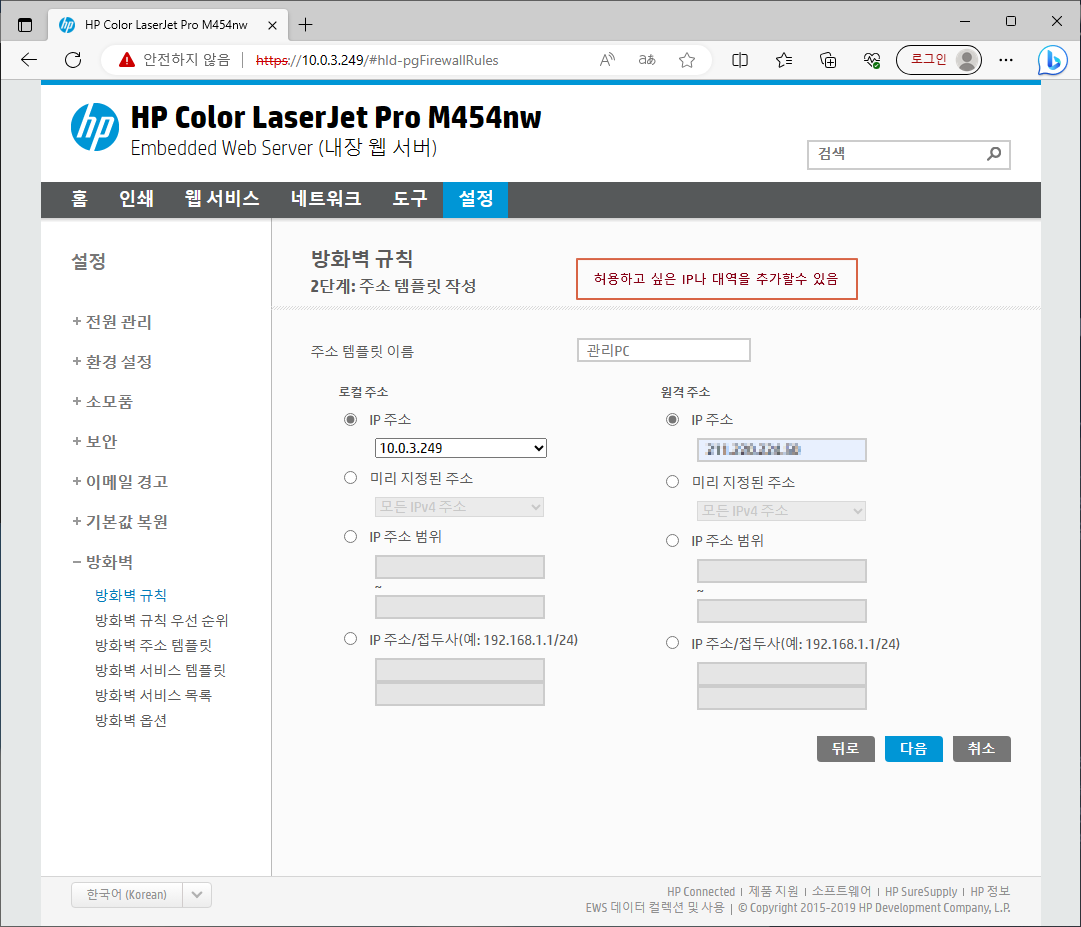Viewport: 1081px width, 927px height.
Task: Open the 제품 지원 footer link
Action: 773,891
